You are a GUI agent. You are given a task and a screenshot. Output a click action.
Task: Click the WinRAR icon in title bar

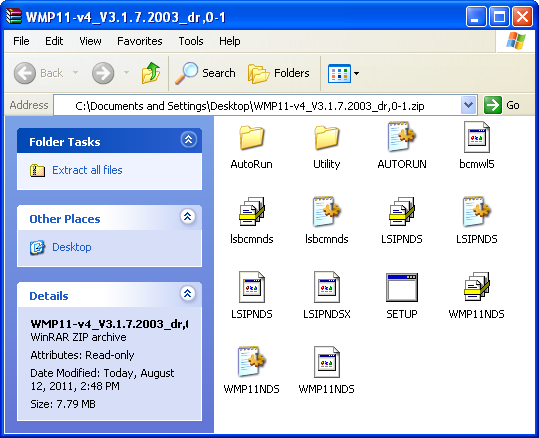click(14, 16)
